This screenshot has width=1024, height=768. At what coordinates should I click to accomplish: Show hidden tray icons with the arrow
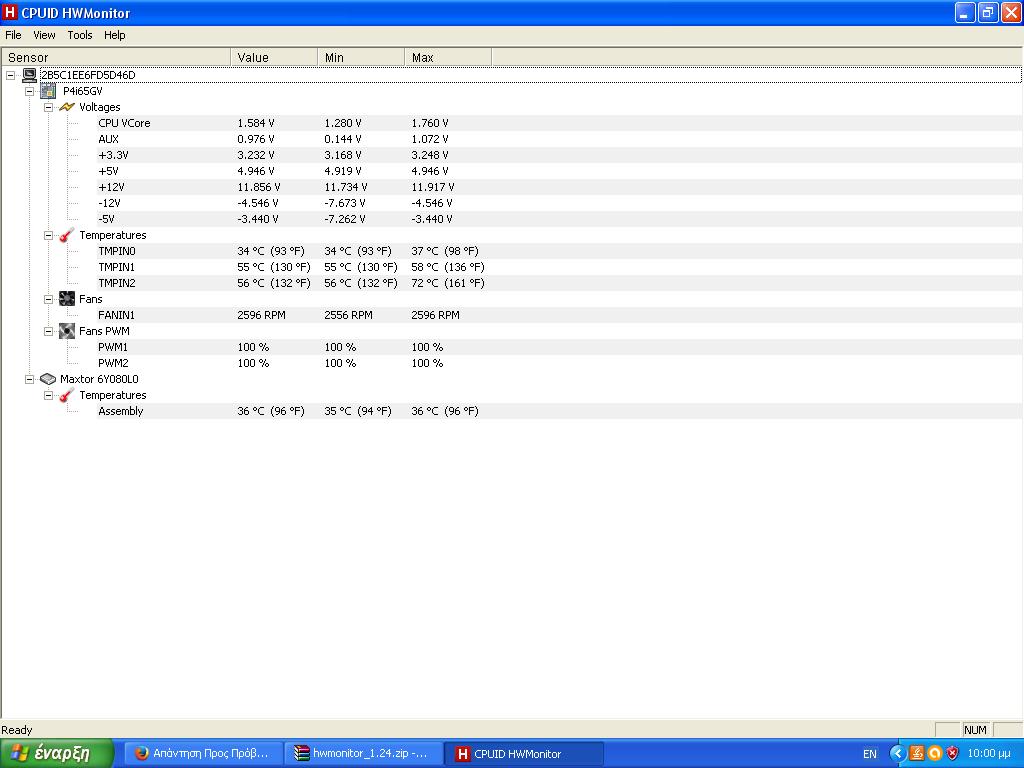click(x=897, y=754)
